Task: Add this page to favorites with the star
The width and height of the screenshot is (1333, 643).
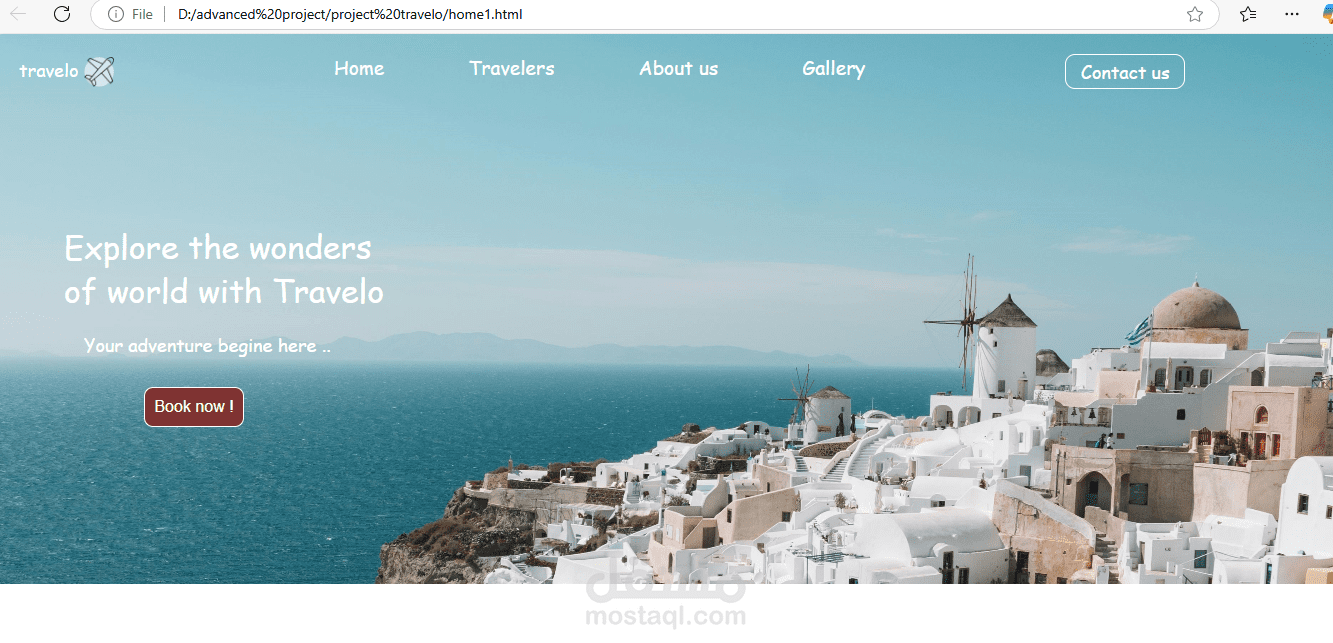Action: click(1194, 14)
